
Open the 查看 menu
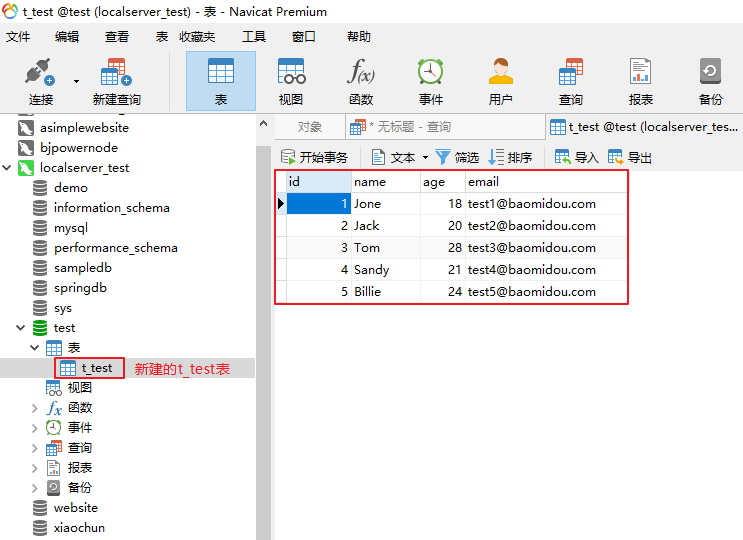[x=117, y=36]
